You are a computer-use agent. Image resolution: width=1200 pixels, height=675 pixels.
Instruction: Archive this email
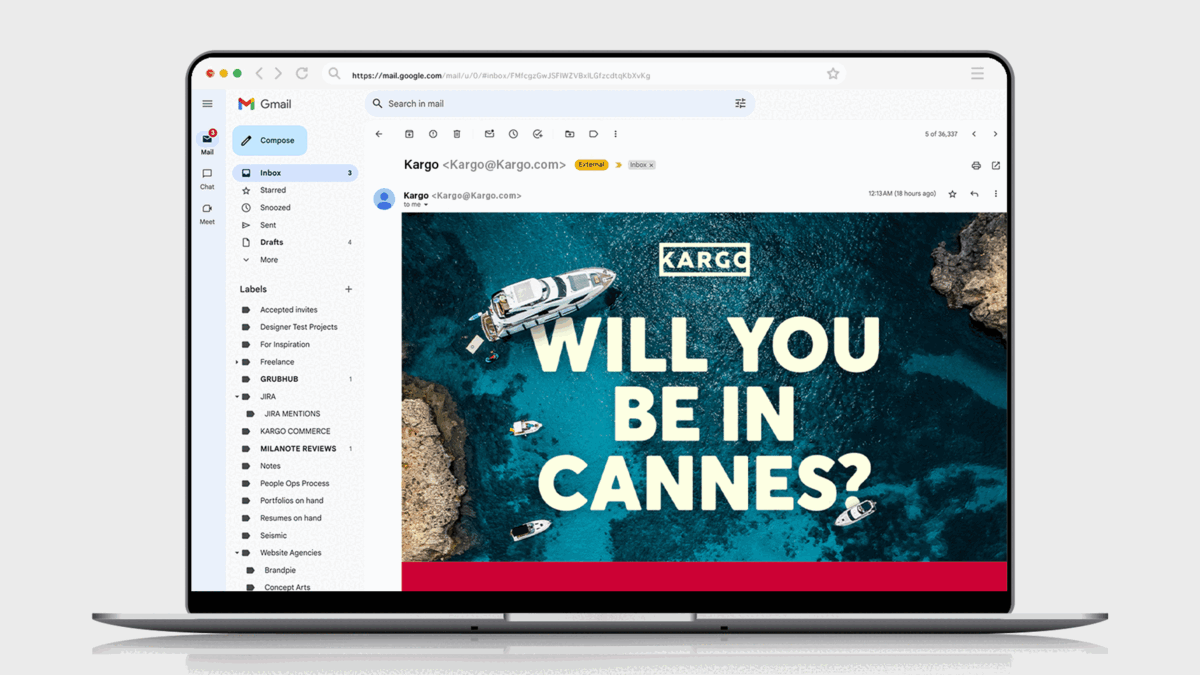coord(409,134)
